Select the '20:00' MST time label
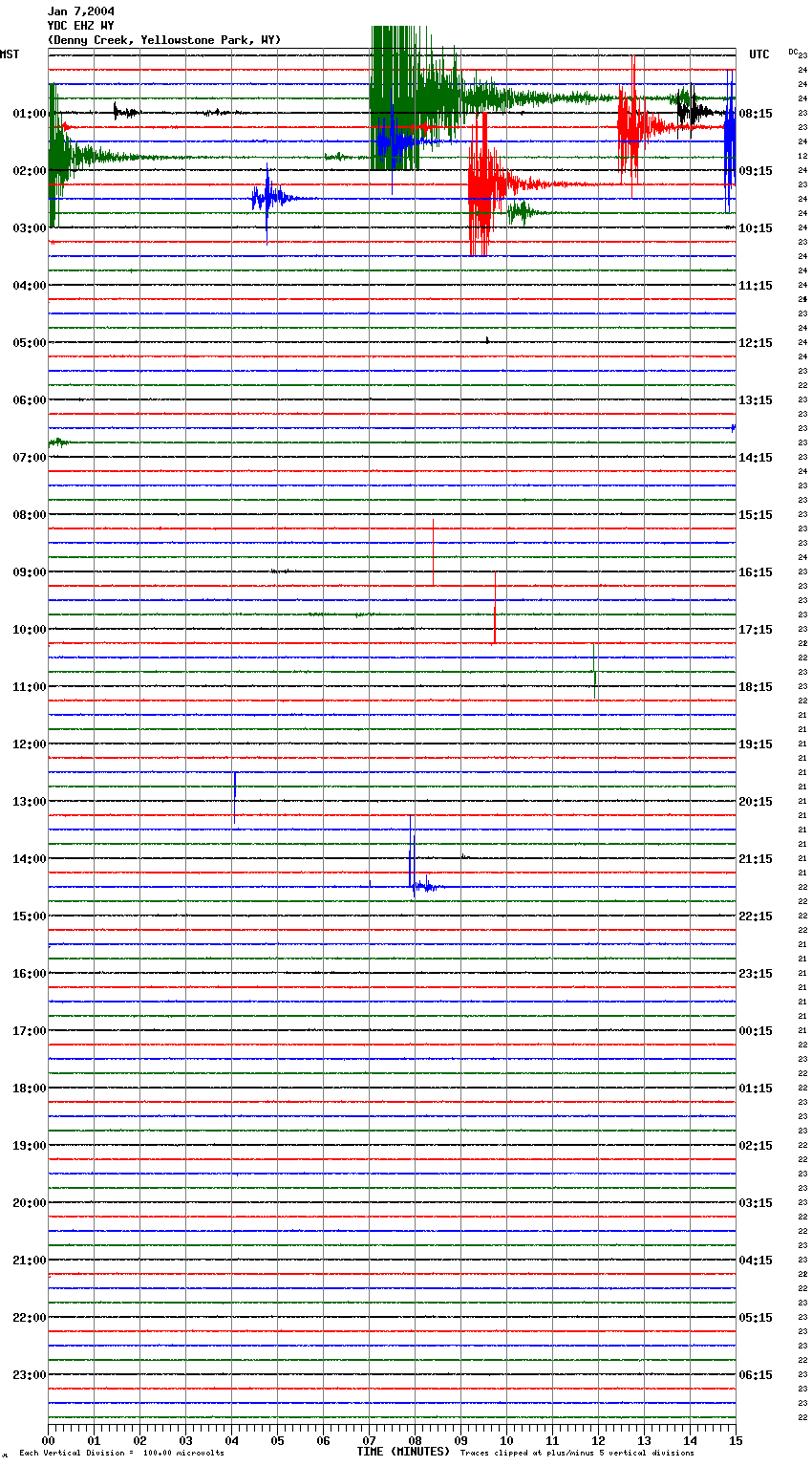Screen dimensions: 812x1466 point(30,1203)
